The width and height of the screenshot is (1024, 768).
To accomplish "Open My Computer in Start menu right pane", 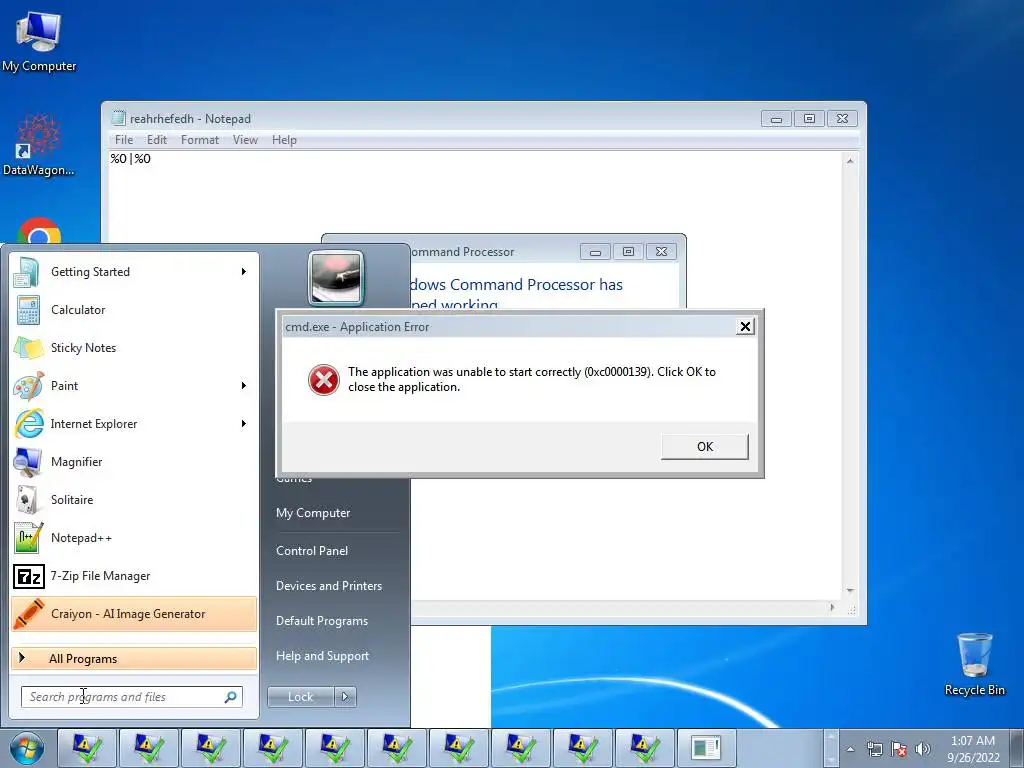I will [x=313, y=513].
